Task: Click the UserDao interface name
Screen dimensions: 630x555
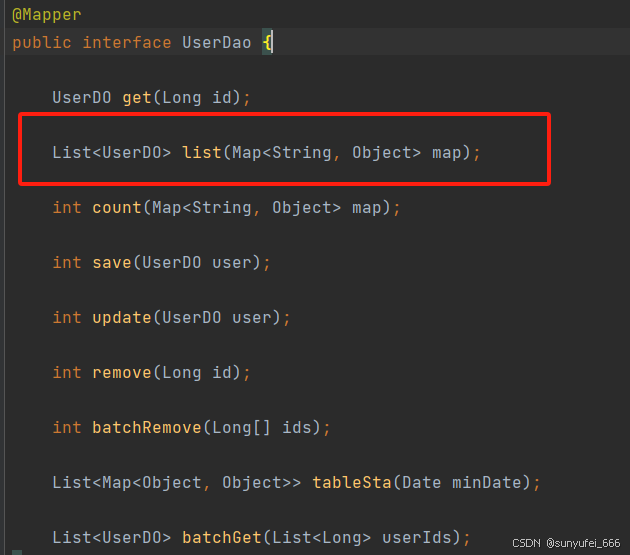Action: click(x=217, y=43)
